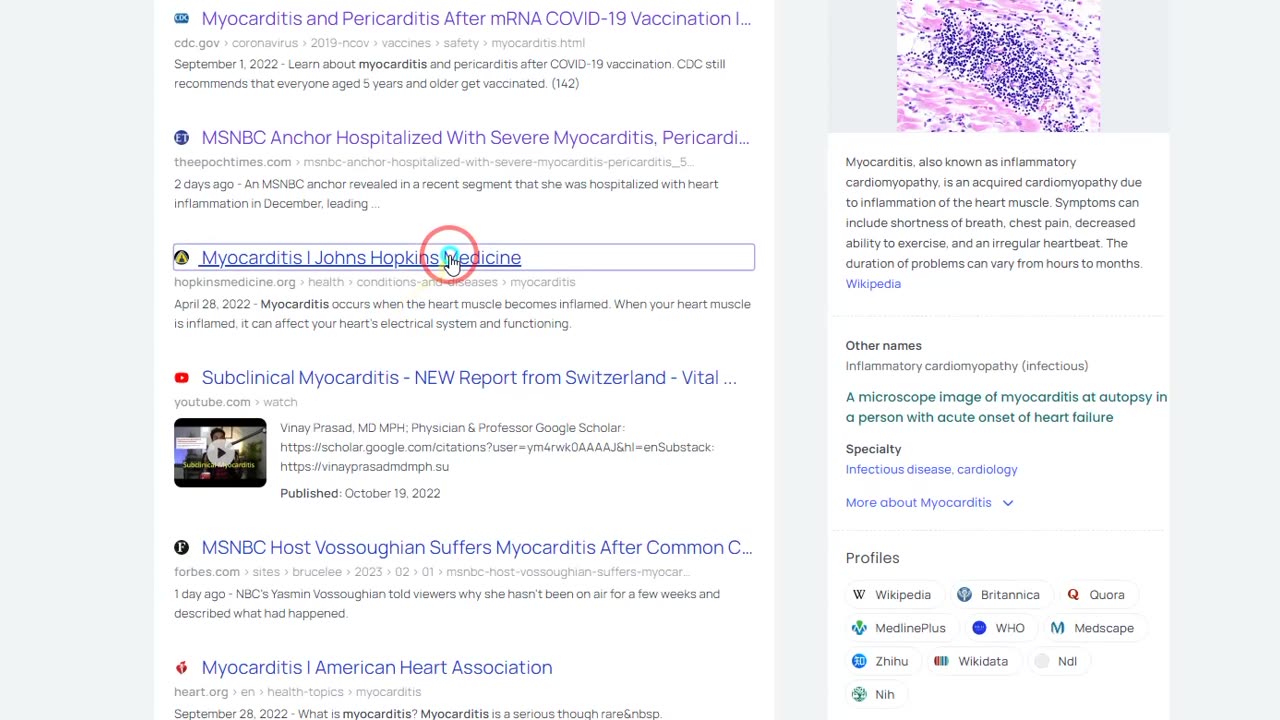Viewport: 1280px width, 720px height.
Task: Expand More about Myocarditis chevron
Action: click(x=1008, y=503)
